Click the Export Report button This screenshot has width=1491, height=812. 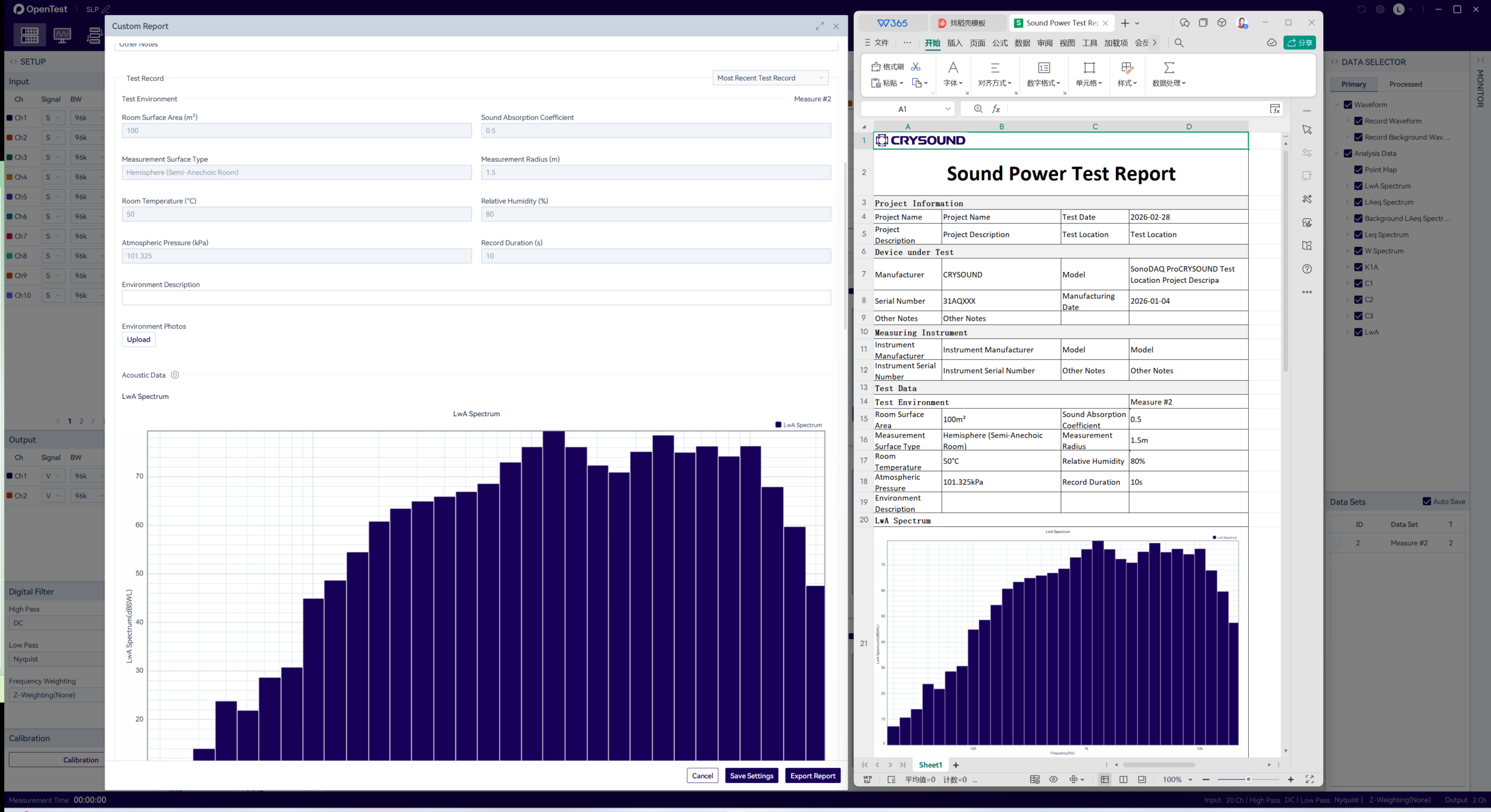[x=812, y=776]
